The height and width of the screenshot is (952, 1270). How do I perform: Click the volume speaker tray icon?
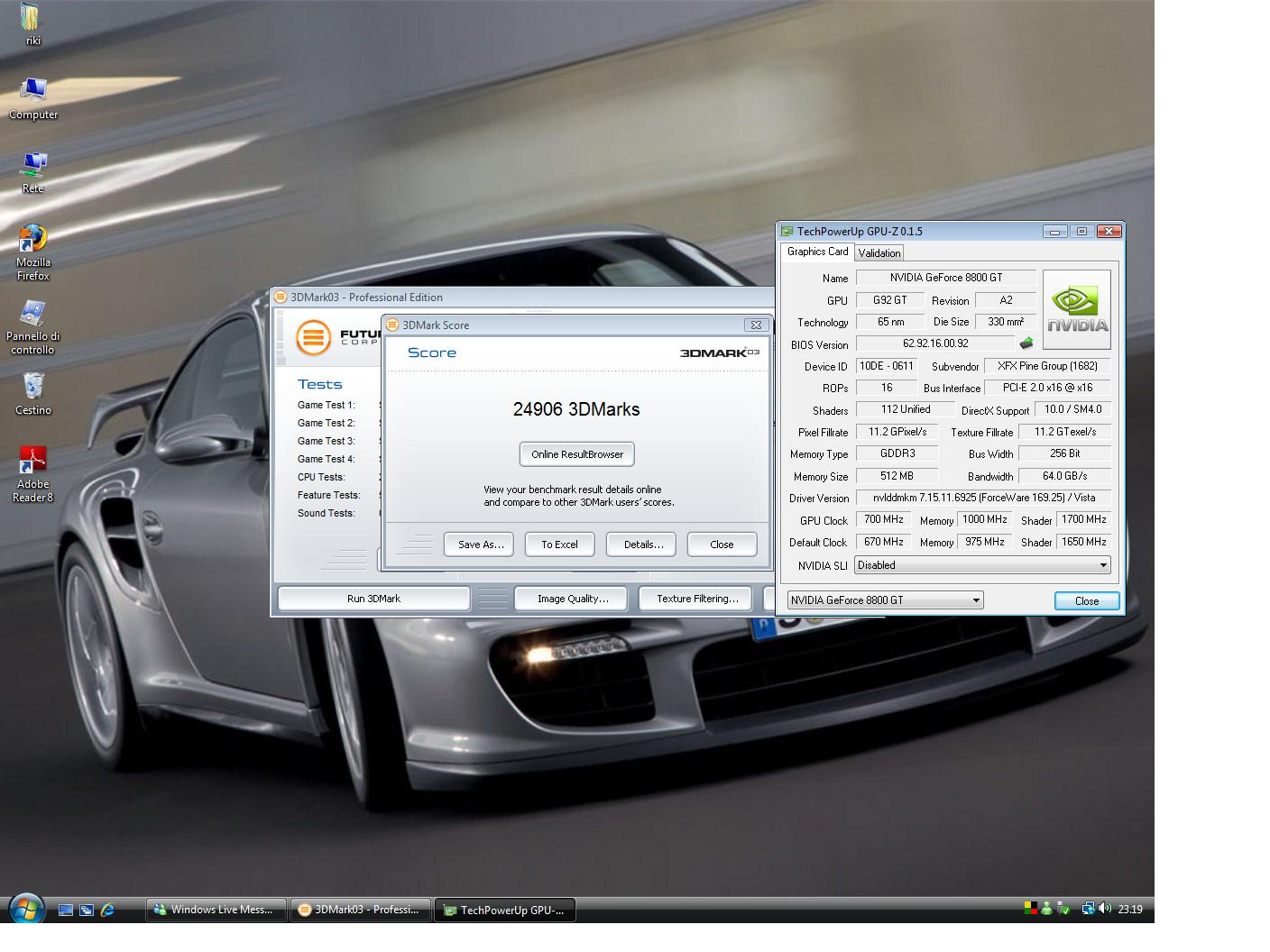point(1105,909)
